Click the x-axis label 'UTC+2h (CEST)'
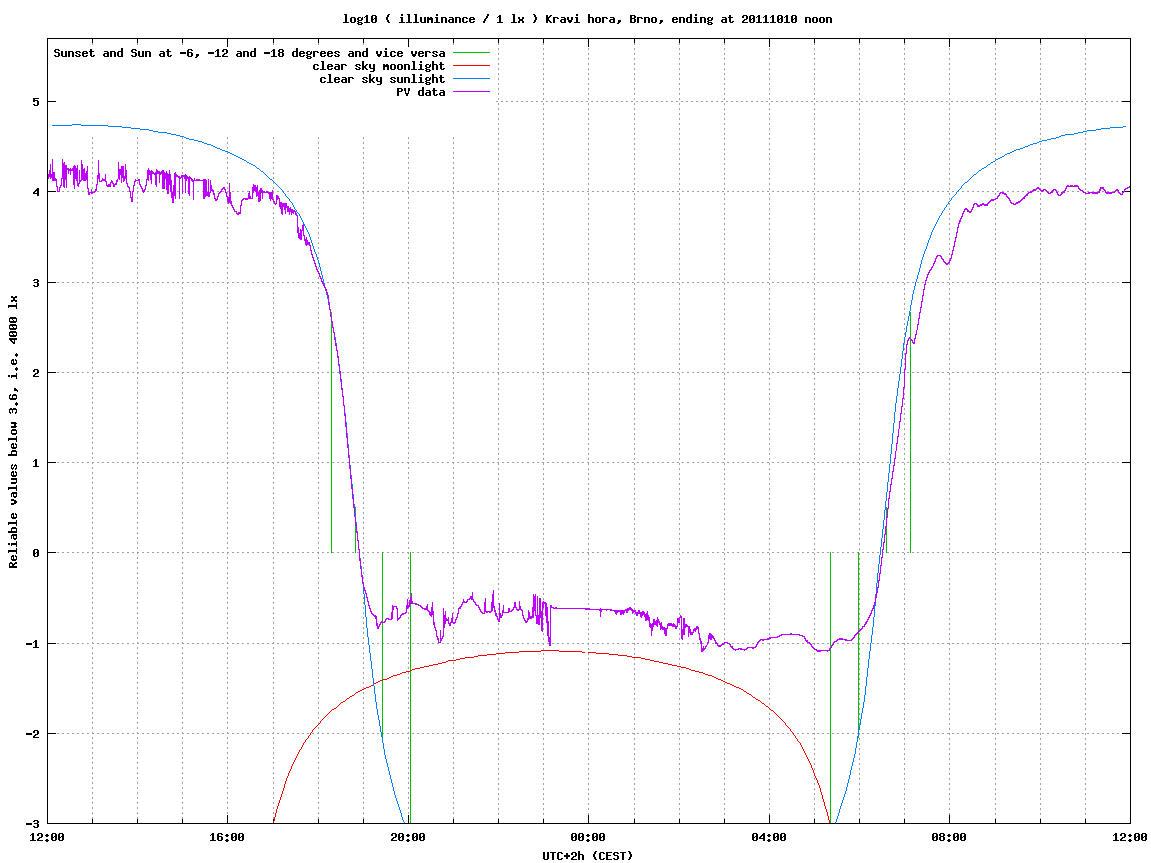This screenshot has width=1151, height=863. click(587, 855)
